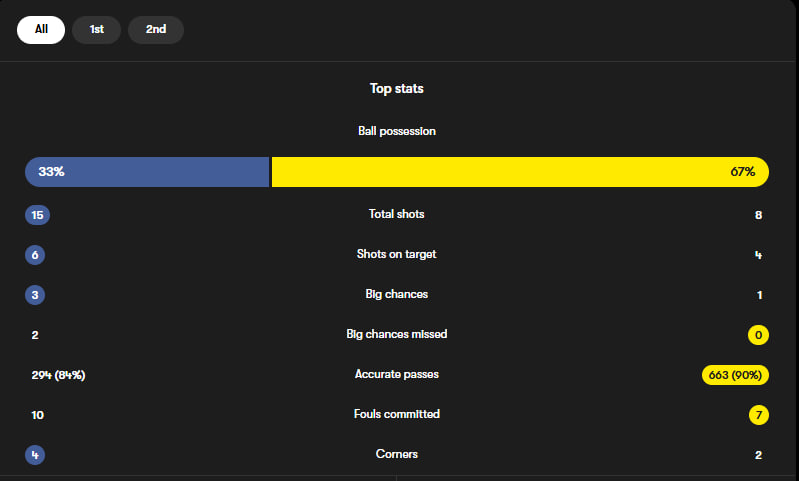The width and height of the screenshot is (799, 481).
Task: Click the Ball possession label
Action: pos(397,131)
